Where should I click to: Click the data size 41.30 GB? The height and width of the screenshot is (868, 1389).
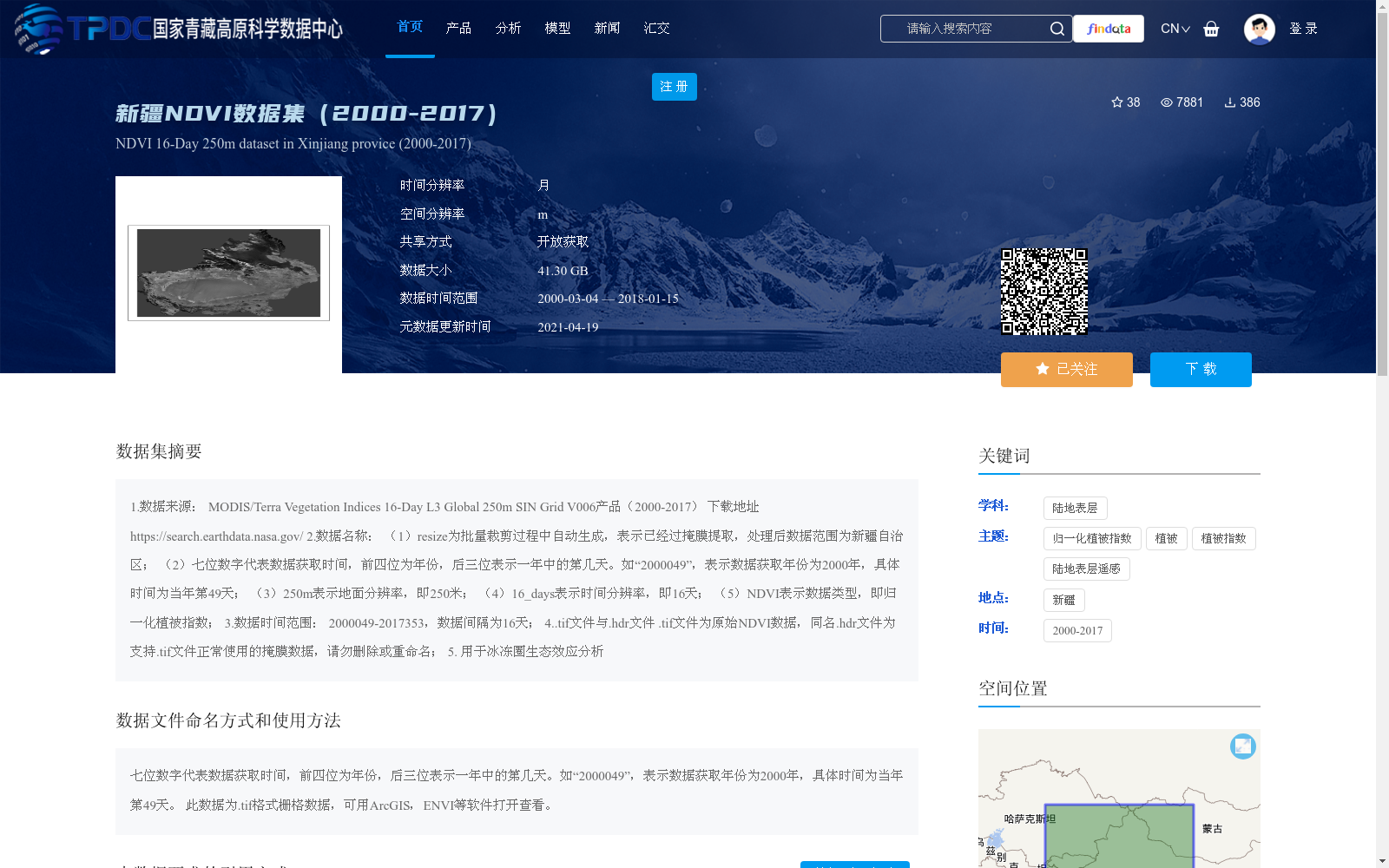coord(563,271)
